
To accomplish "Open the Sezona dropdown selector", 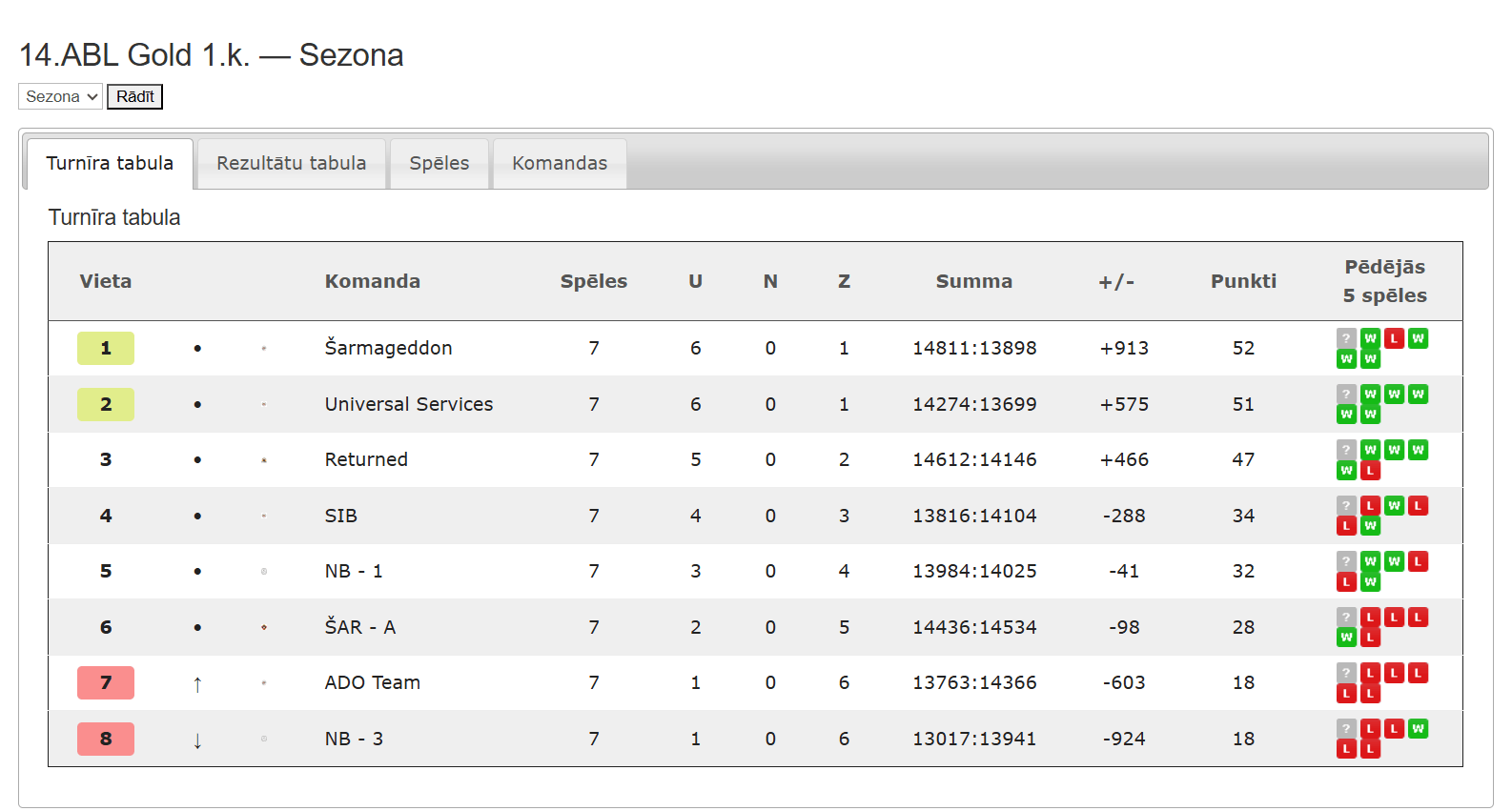I will coord(60,96).
